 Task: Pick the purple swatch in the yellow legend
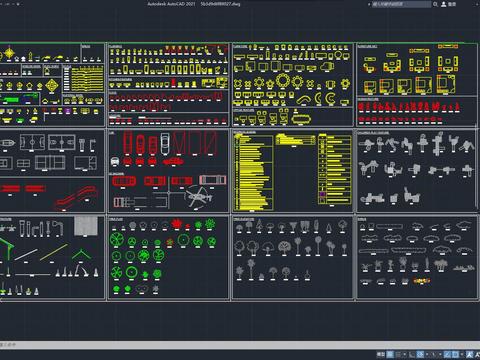(322, 194)
